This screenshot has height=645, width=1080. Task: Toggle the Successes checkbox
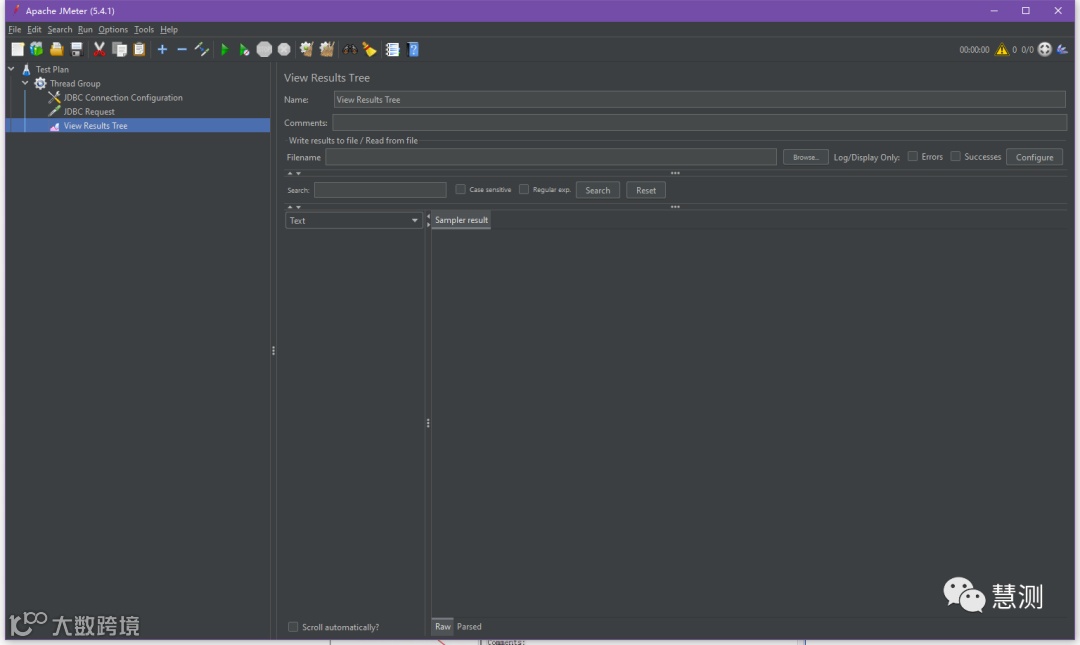(955, 156)
